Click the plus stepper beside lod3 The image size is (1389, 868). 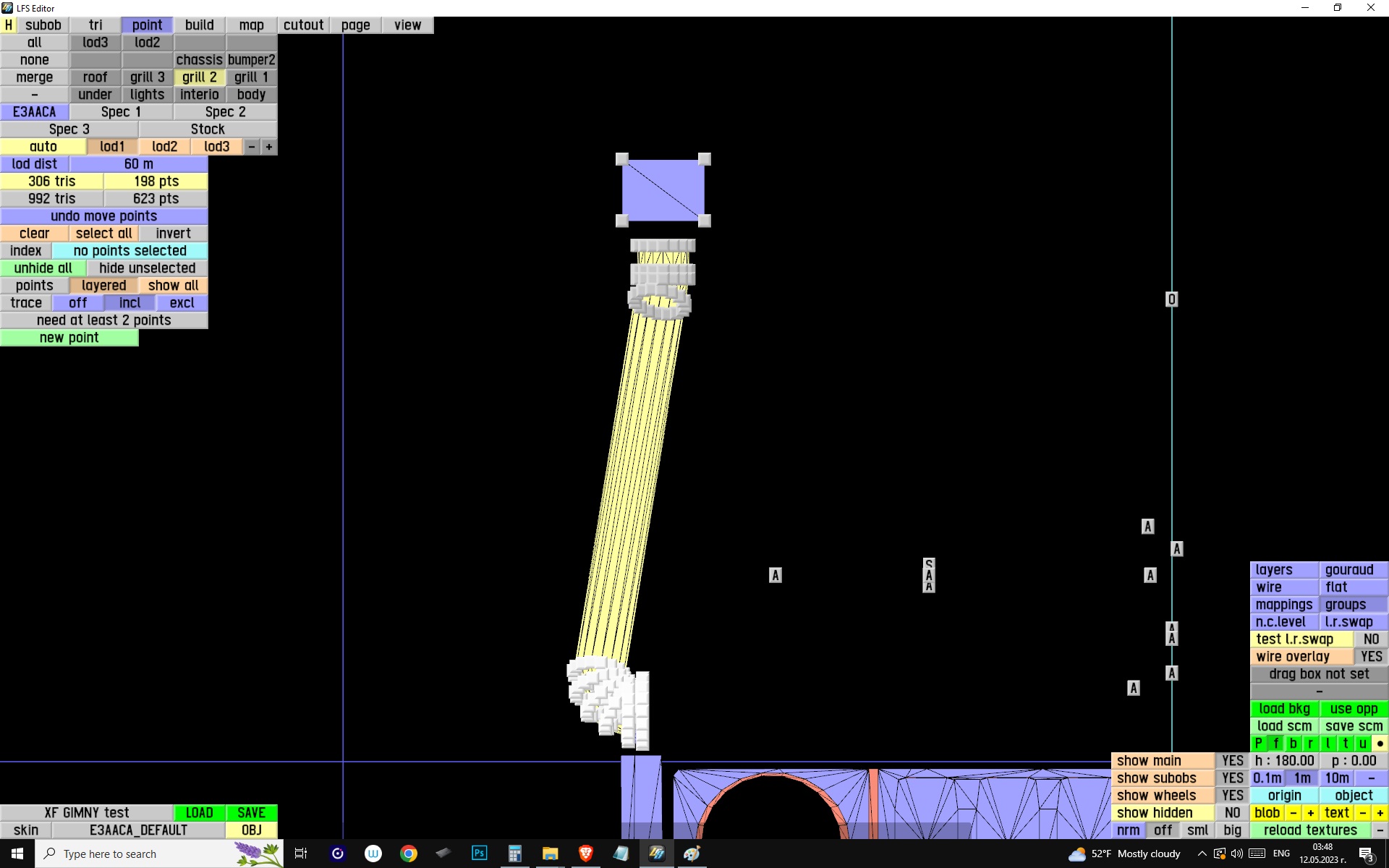click(268, 147)
